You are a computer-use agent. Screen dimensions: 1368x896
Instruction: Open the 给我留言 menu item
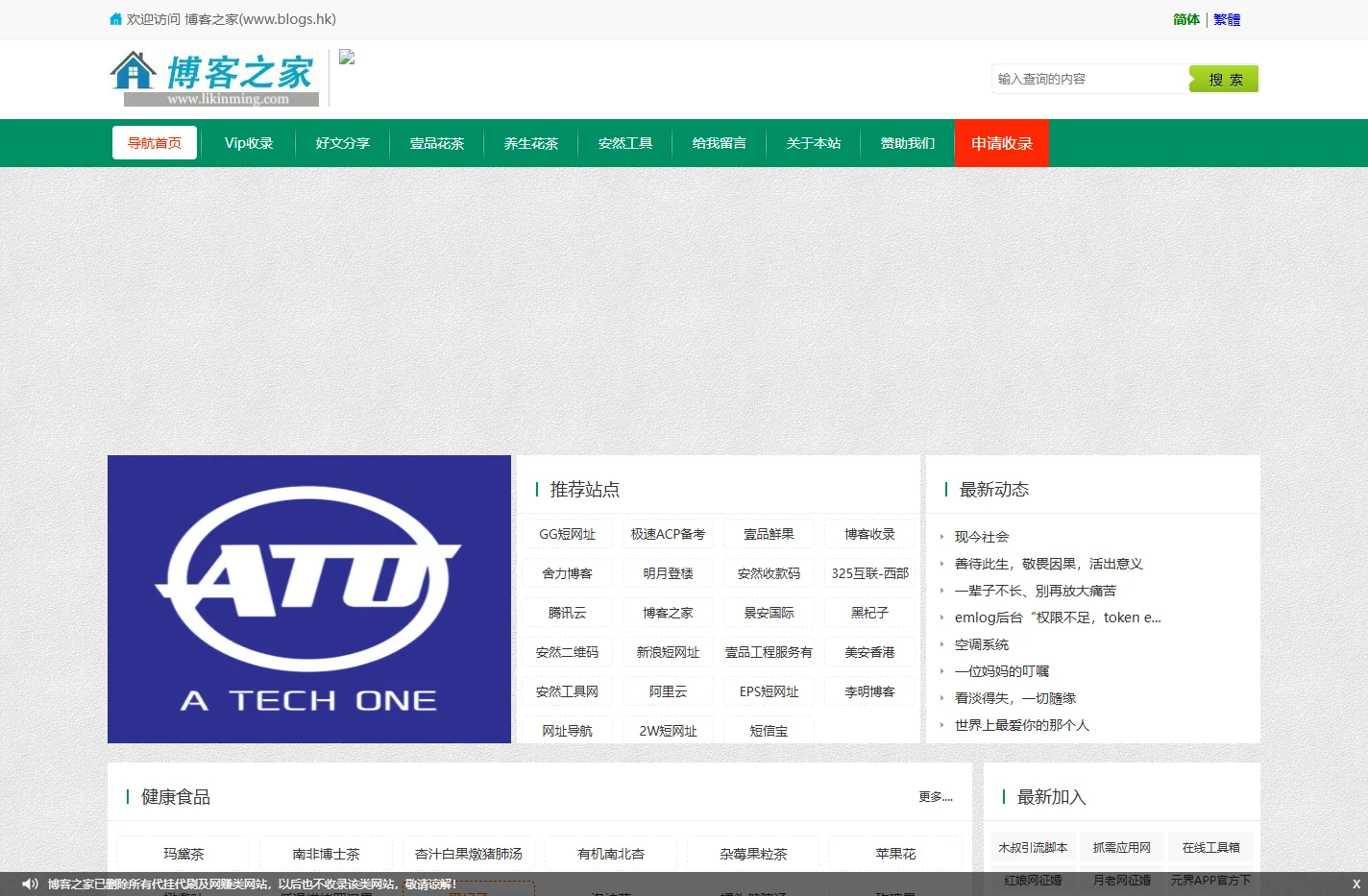(x=720, y=143)
